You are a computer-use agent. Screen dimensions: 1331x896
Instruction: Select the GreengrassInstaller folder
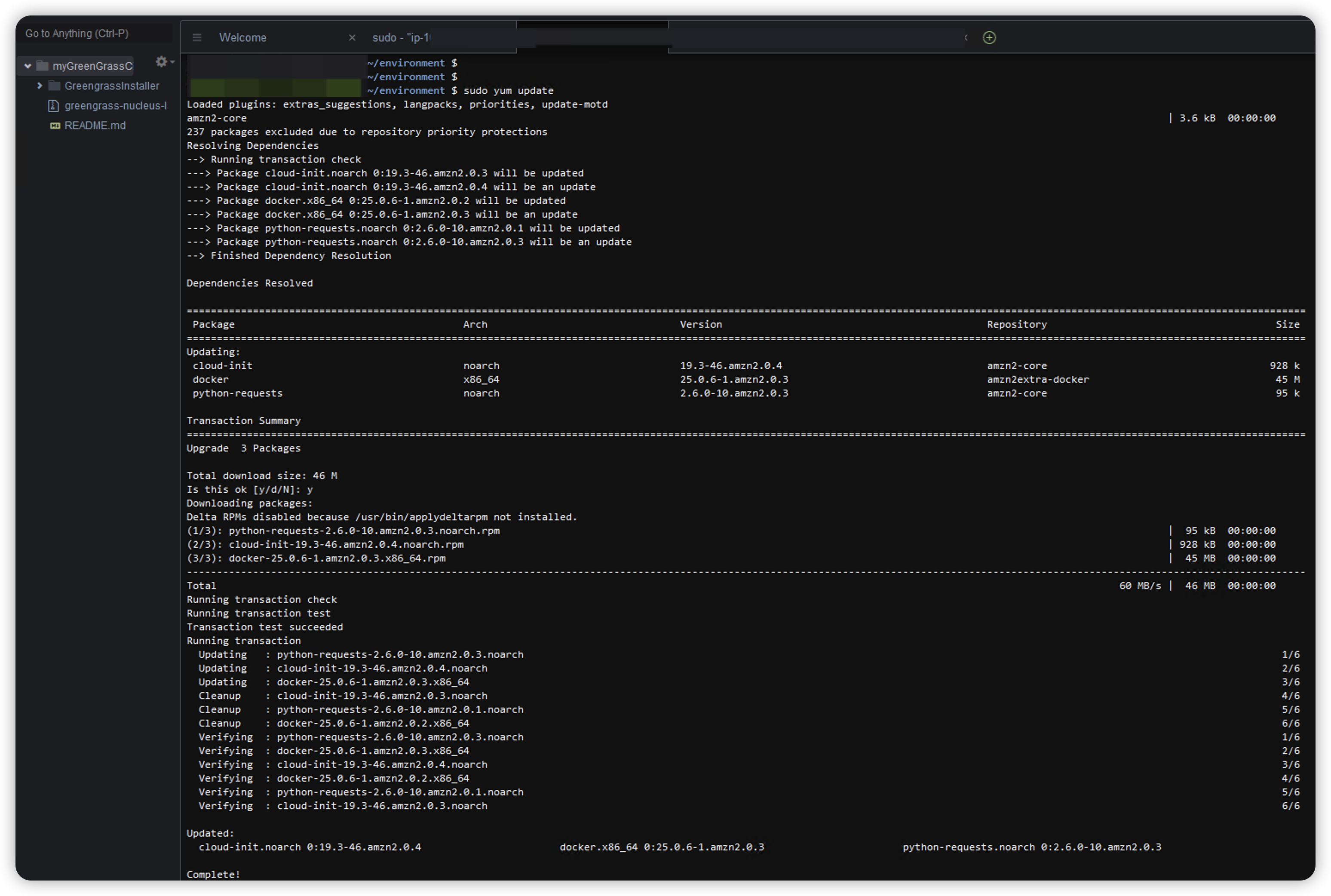click(111, 86)
